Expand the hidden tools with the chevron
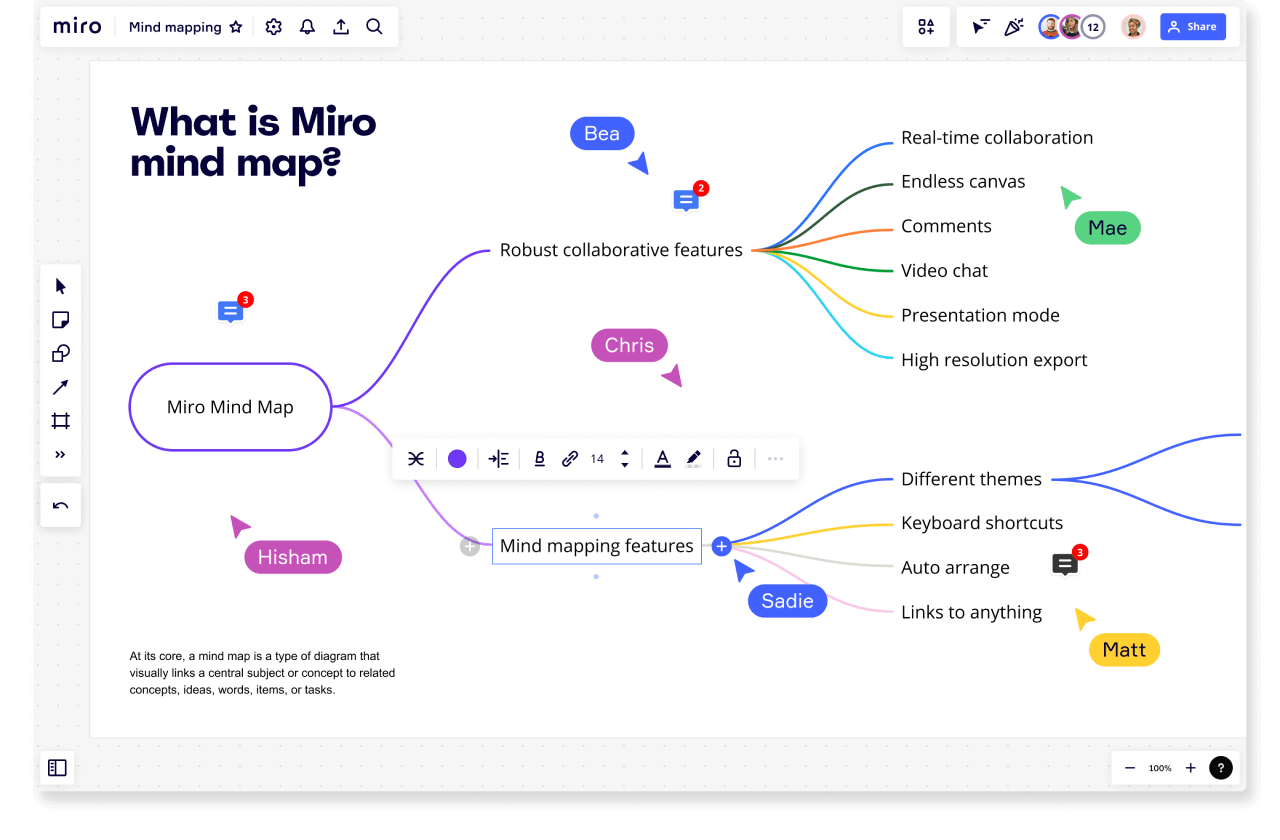 (60, 454)
